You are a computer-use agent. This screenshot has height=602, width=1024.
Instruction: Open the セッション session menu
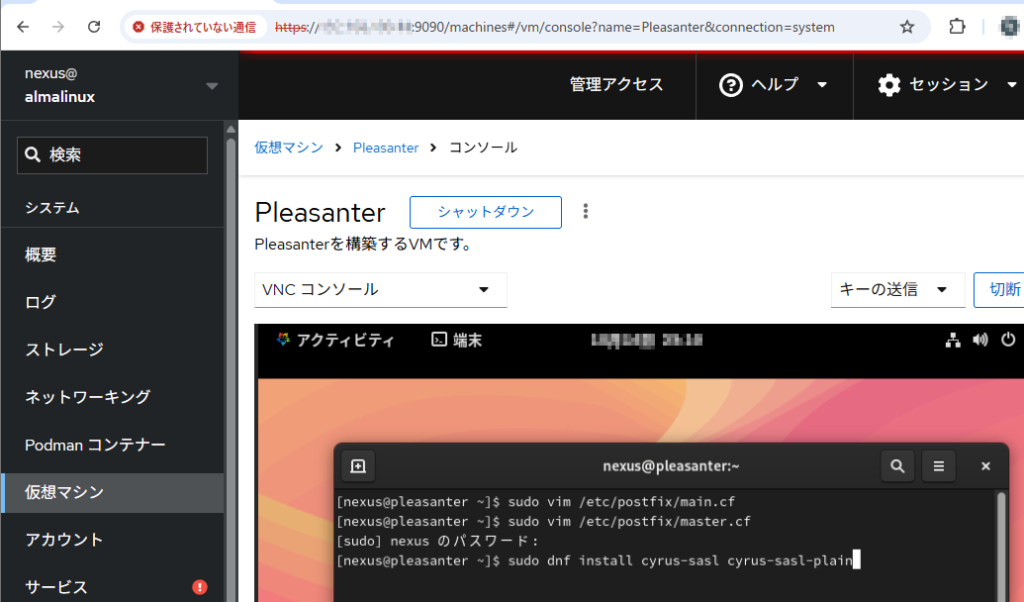[946, 85]
